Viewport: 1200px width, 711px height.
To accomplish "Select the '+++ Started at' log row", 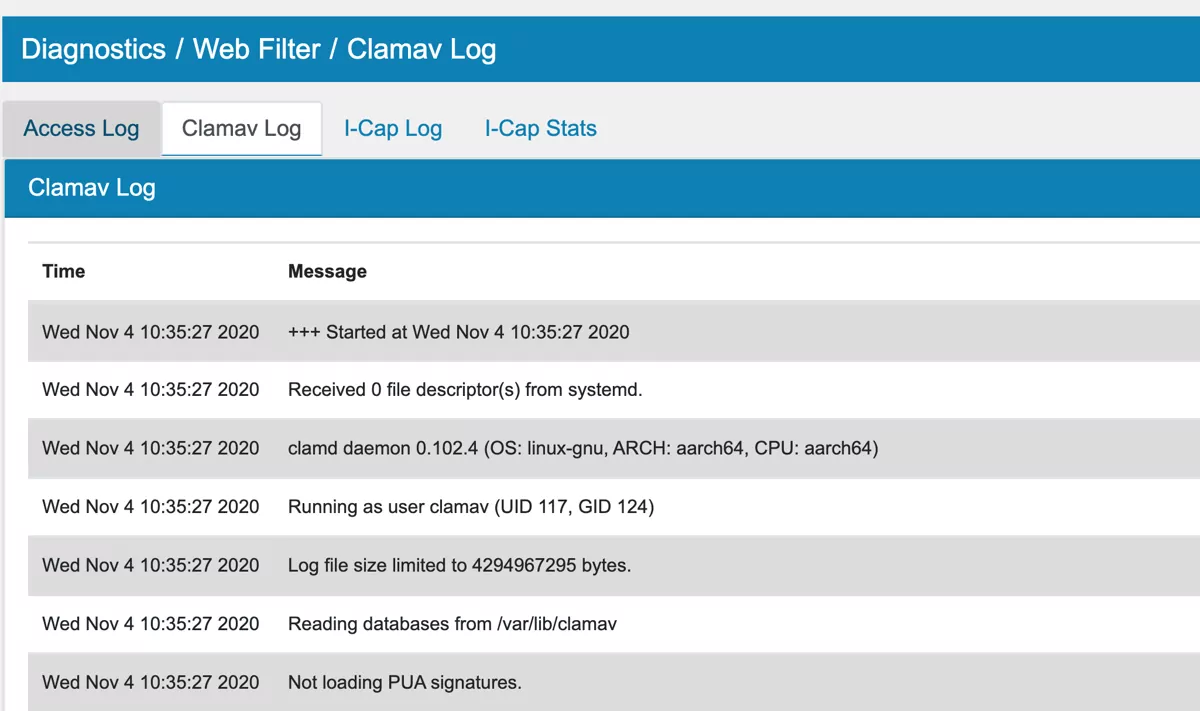I will coord(458,331).
